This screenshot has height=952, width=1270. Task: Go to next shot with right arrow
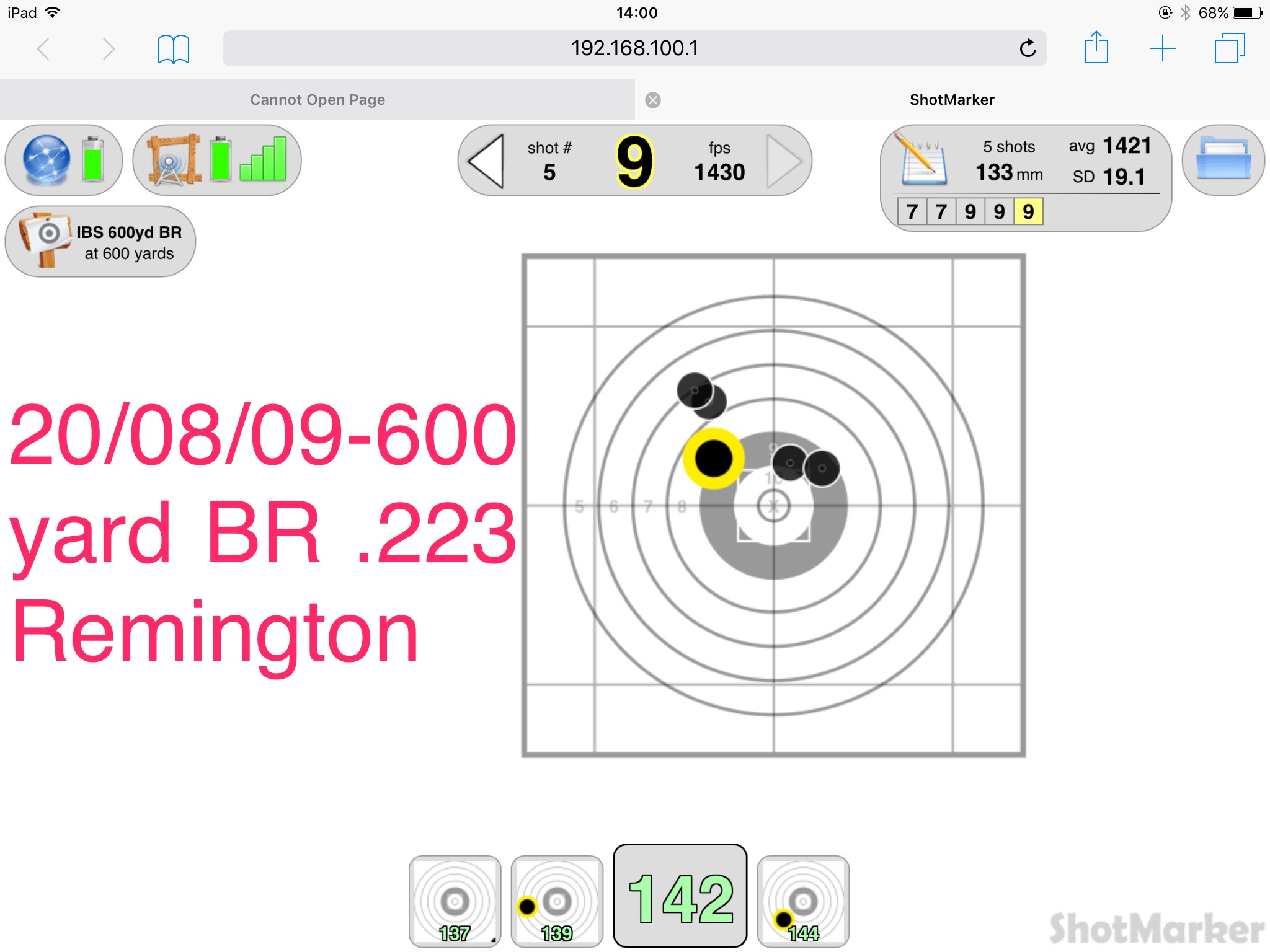(x=784, y=161)
